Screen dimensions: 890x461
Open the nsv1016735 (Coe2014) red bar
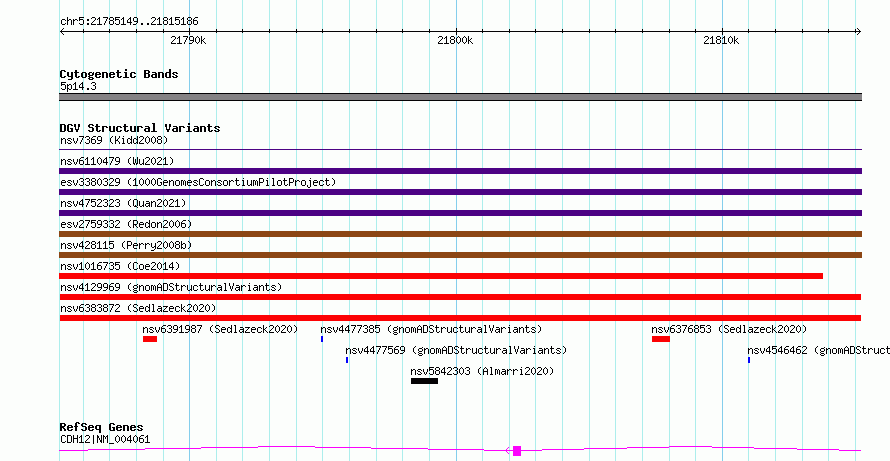tap(441, 276)
